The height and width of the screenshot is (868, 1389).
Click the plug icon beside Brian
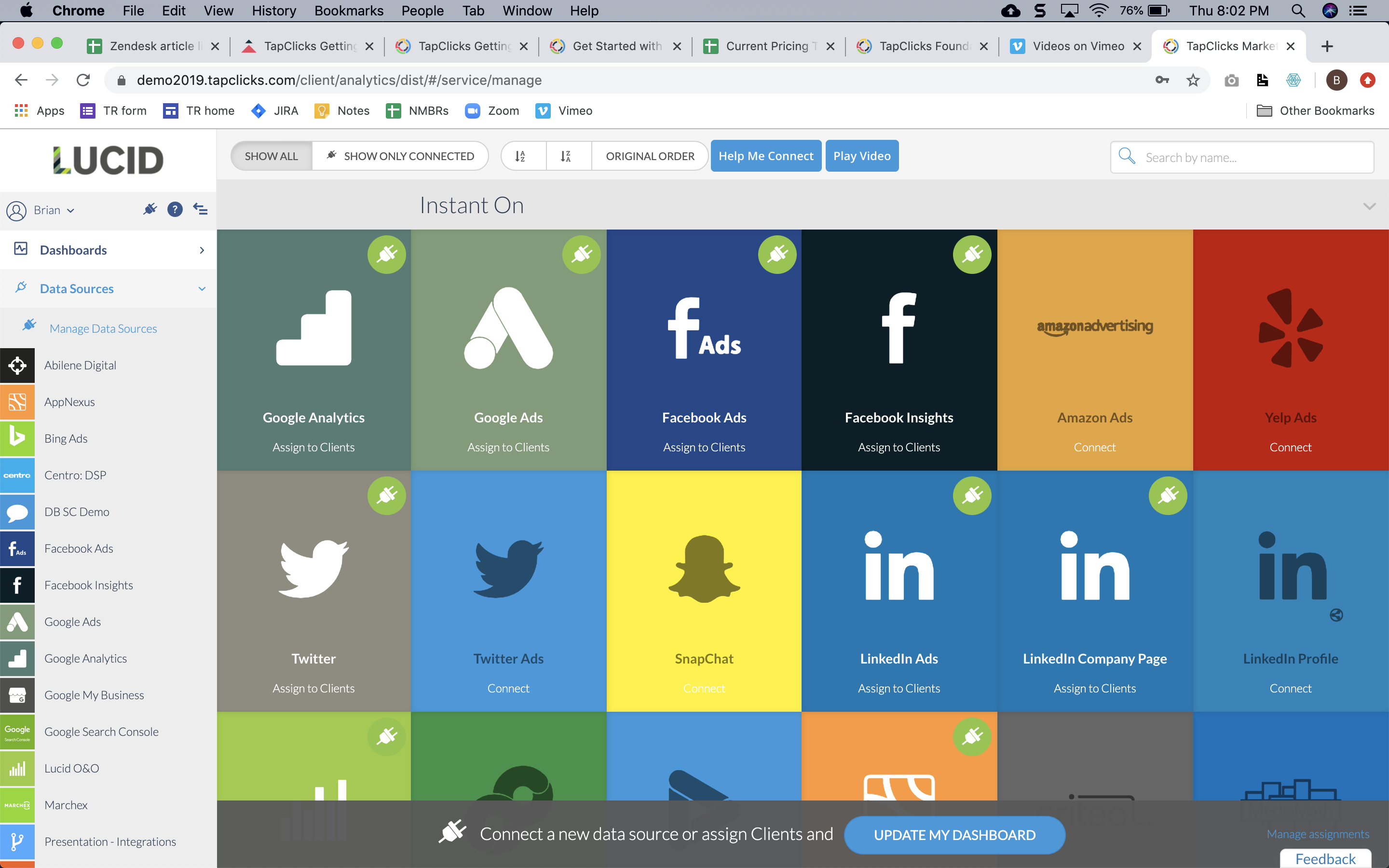[x=150, y=209]
